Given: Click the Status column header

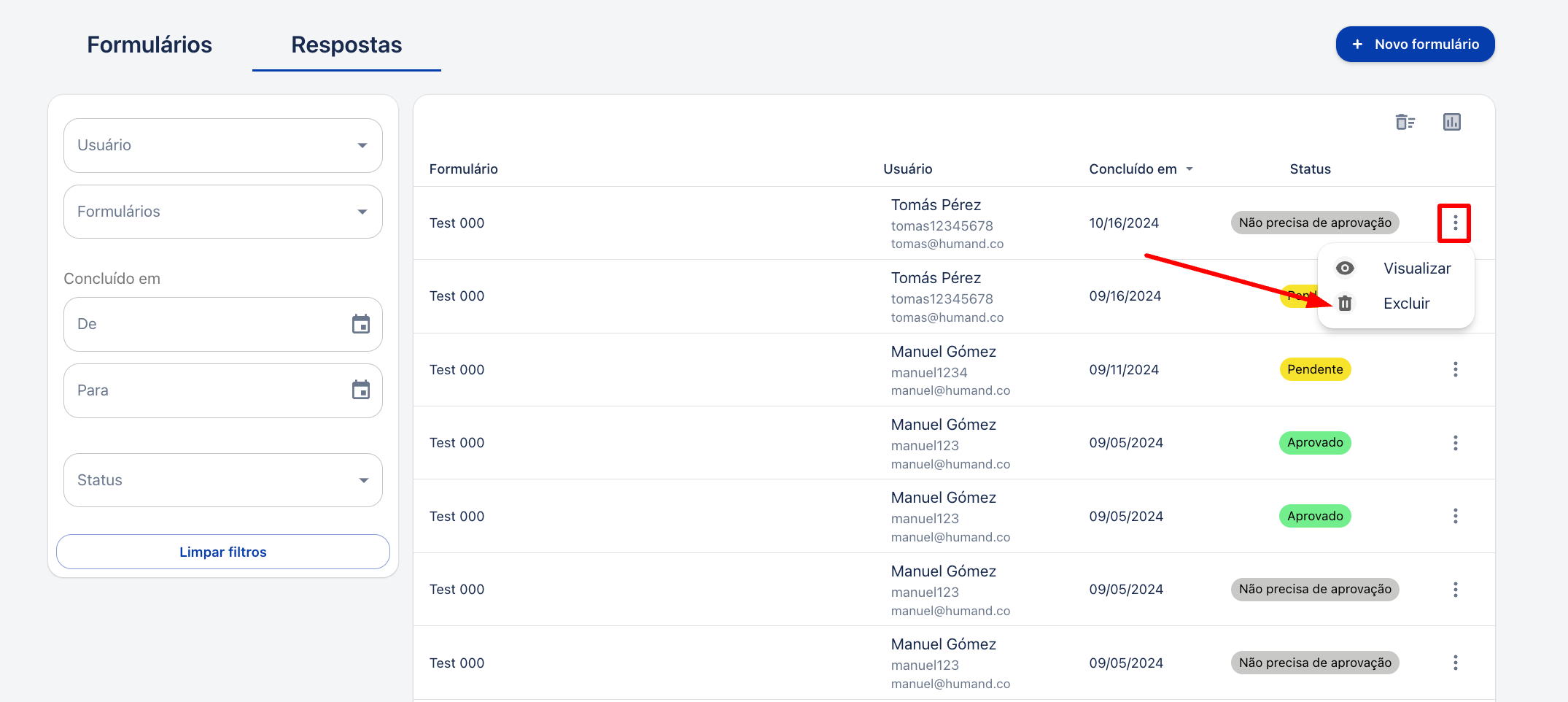Looking at the screenshot, I should [1310, 169].
